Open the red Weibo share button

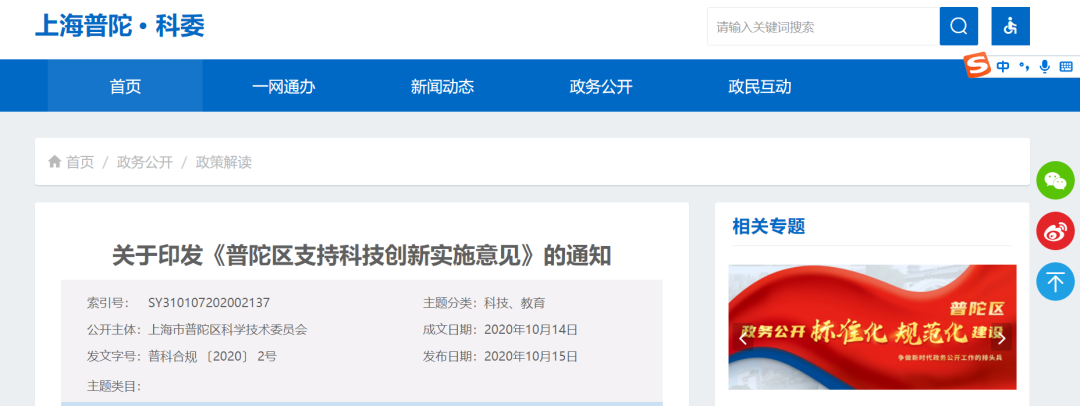tap(1055, 231)
